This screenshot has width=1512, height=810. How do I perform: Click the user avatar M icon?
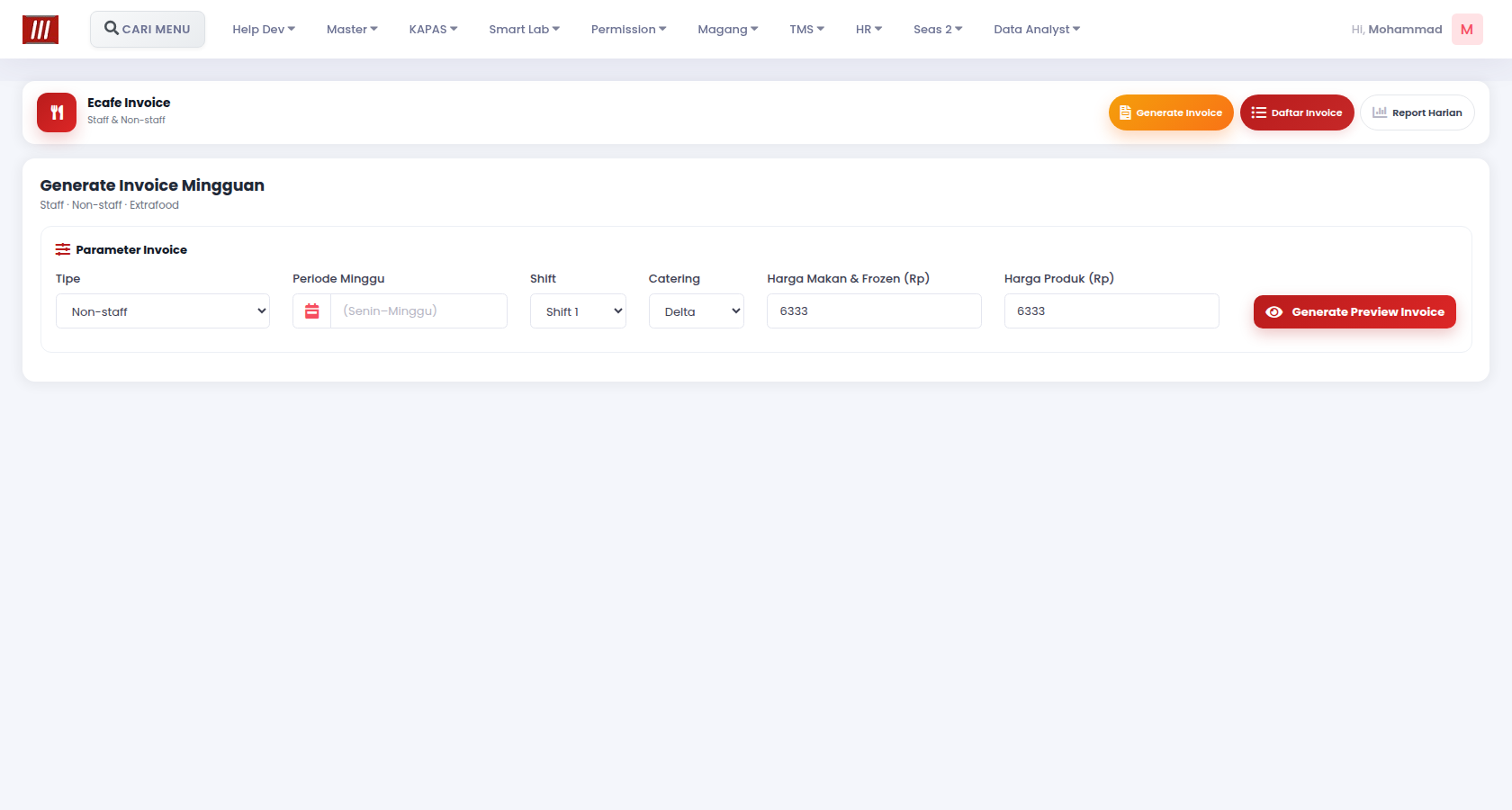tap(1467, 30)
